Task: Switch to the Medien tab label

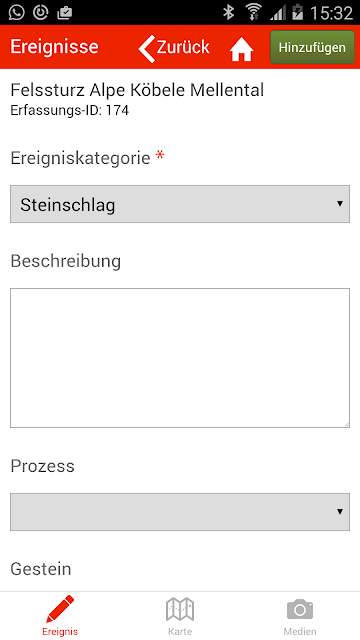Action: [300, 631]
